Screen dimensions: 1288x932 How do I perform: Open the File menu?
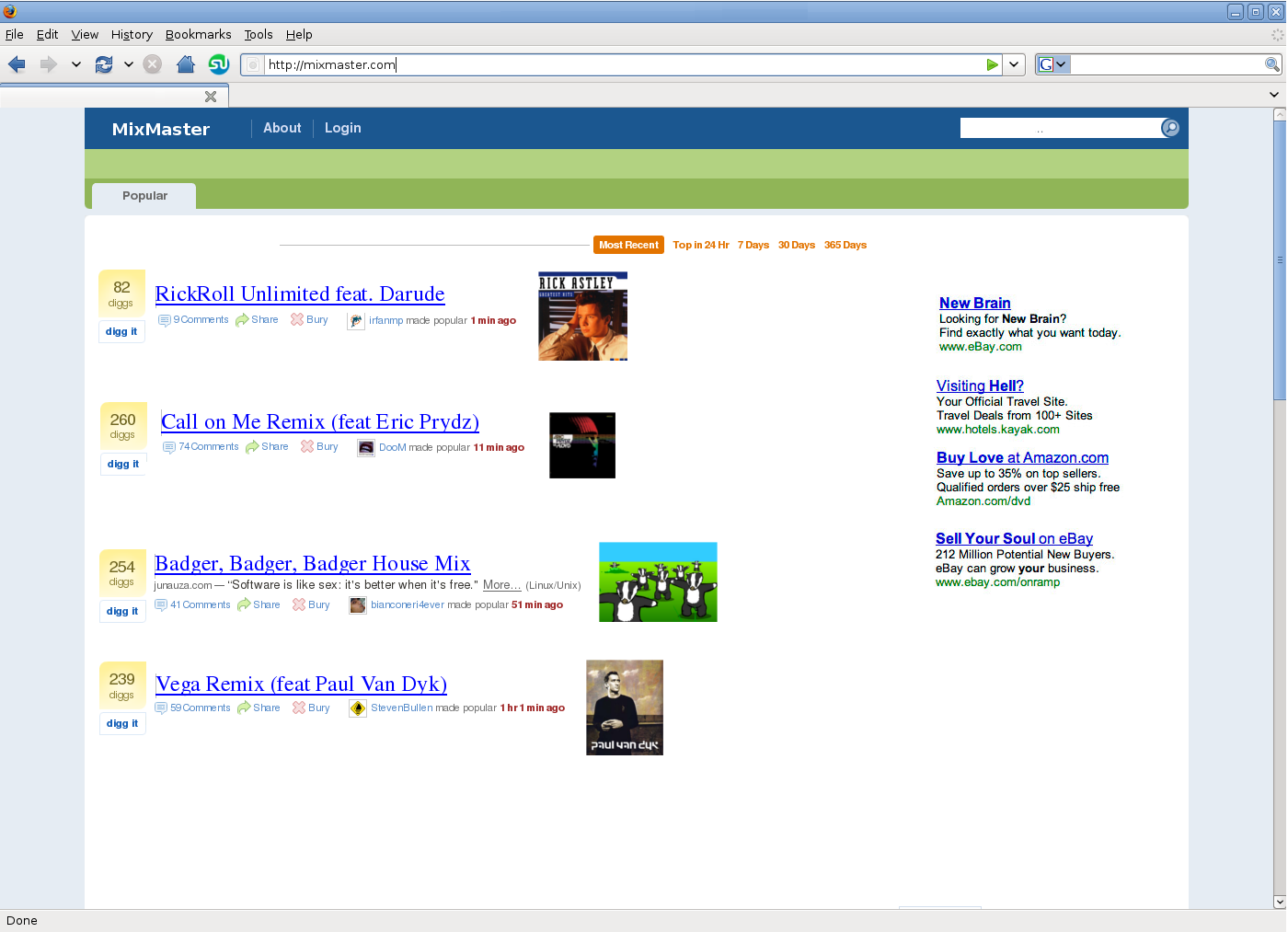15,34
